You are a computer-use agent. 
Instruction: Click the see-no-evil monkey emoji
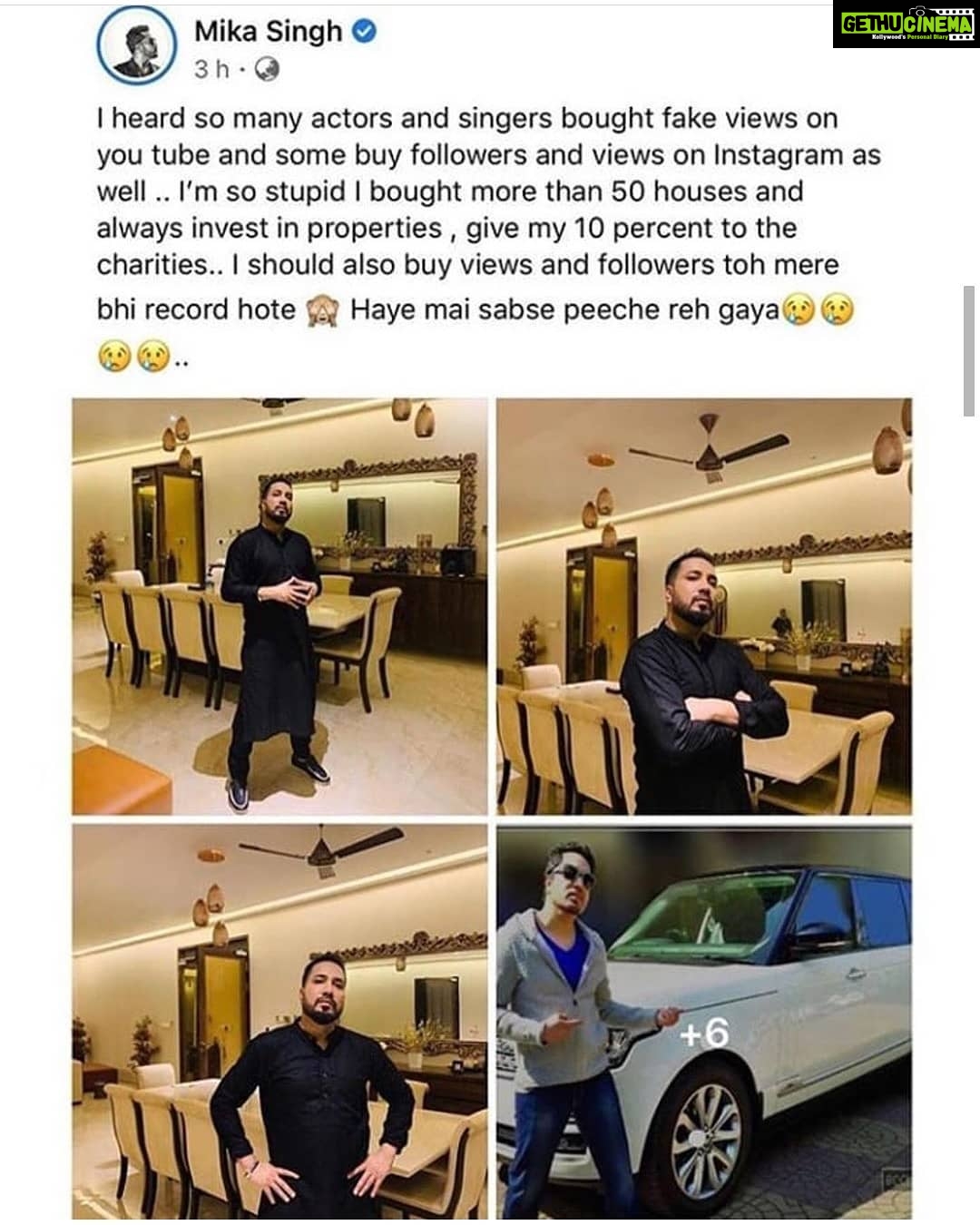point(322,311)
